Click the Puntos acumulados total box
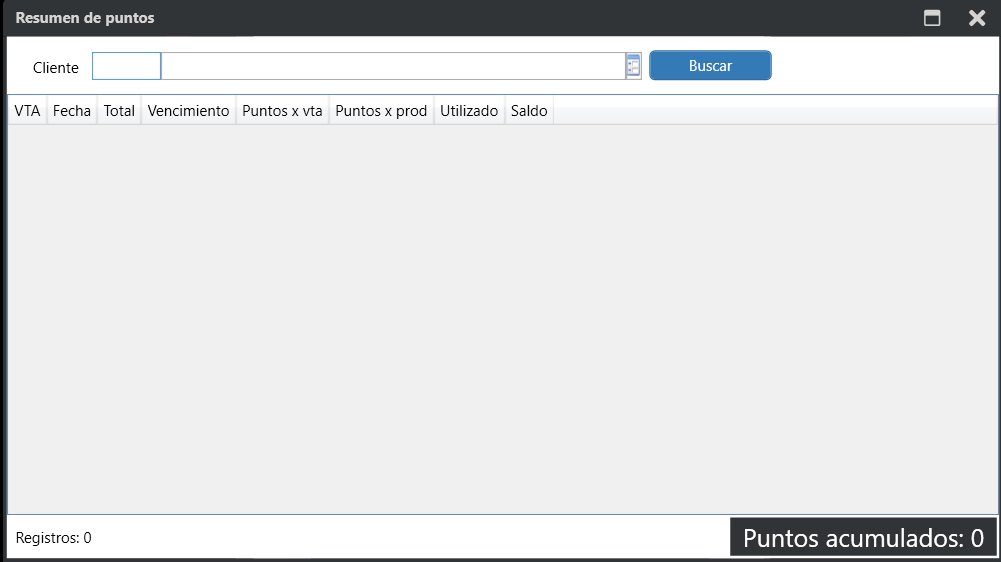The height and width of the screenshot is (562, 1001). tap(863, 538)
